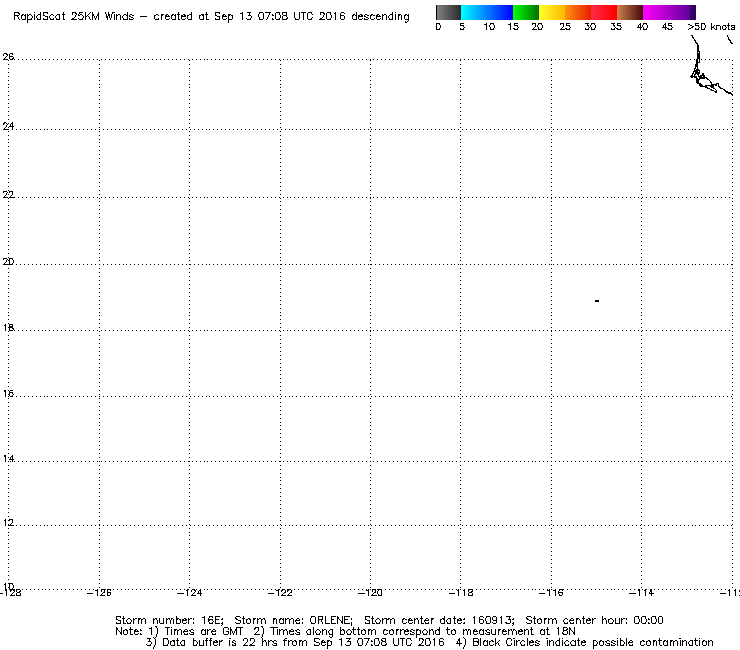Click the small black dash mark near 19N
Screen dimensions: 740x650
(597, 301)
